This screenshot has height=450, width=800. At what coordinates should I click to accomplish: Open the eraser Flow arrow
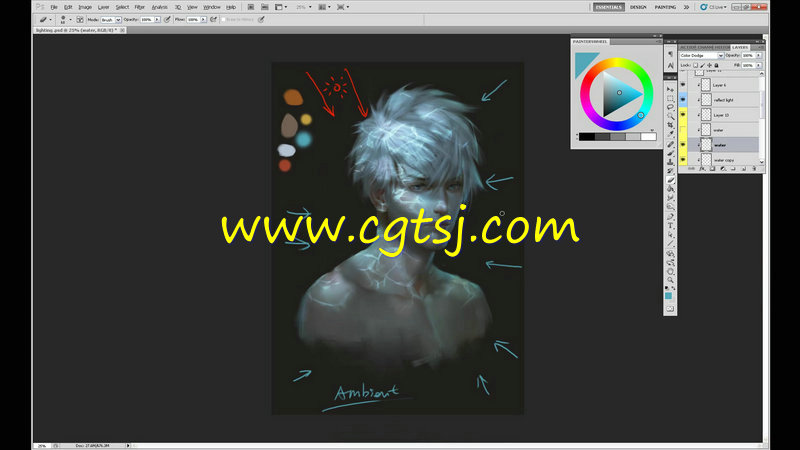(203, 19)
